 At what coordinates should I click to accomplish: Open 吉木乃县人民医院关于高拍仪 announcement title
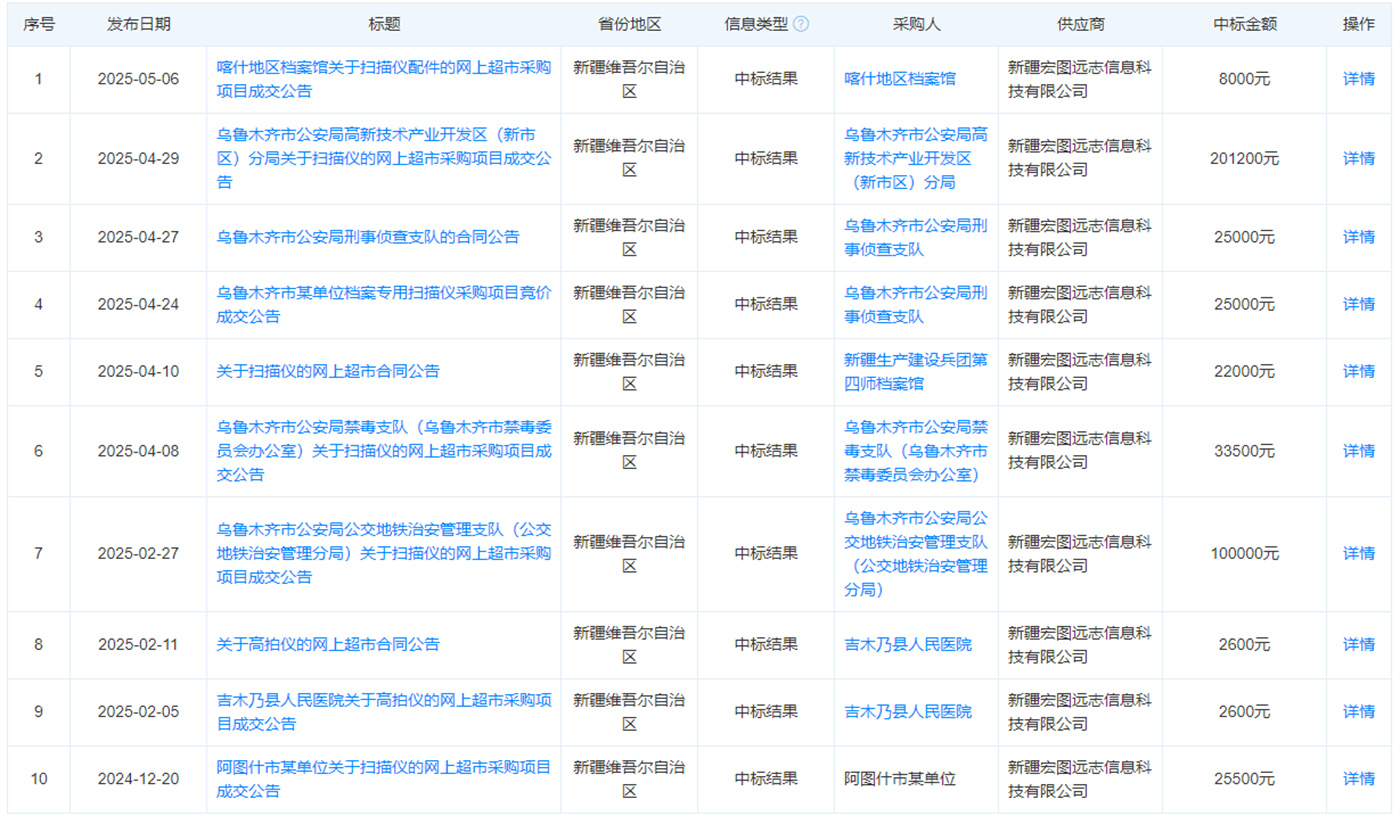(384, 712)
